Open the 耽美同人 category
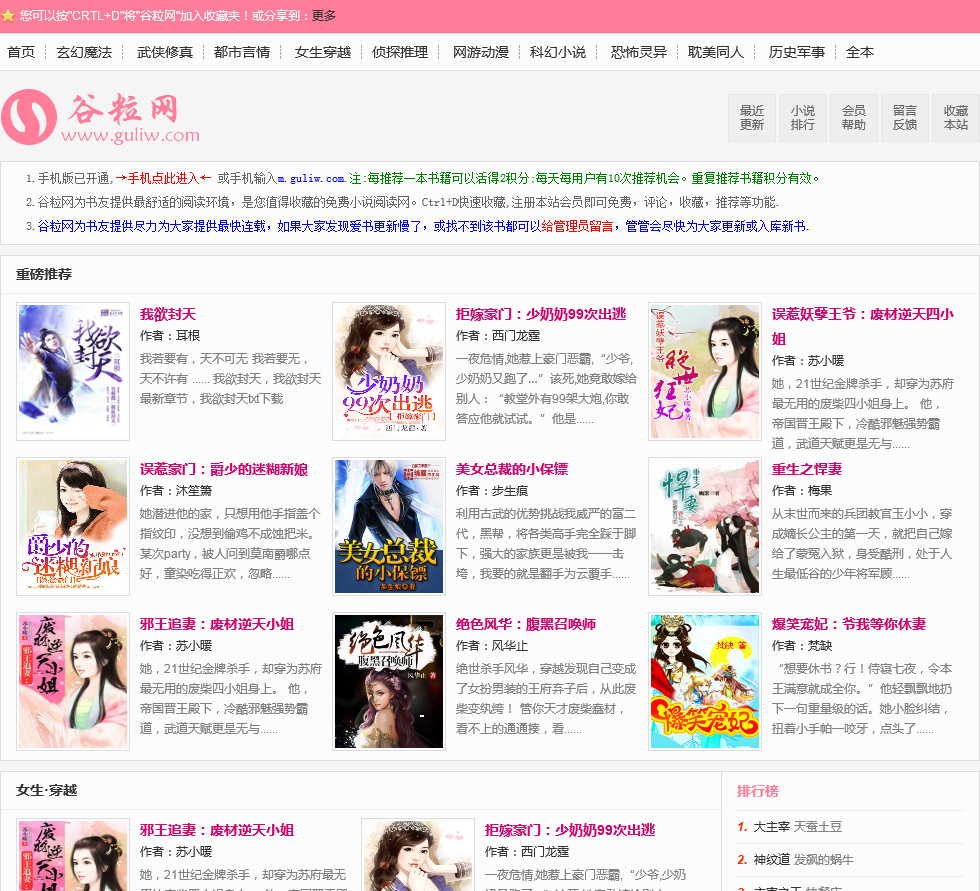The height and width of the screenshot is (891, 980). point(716,52)
